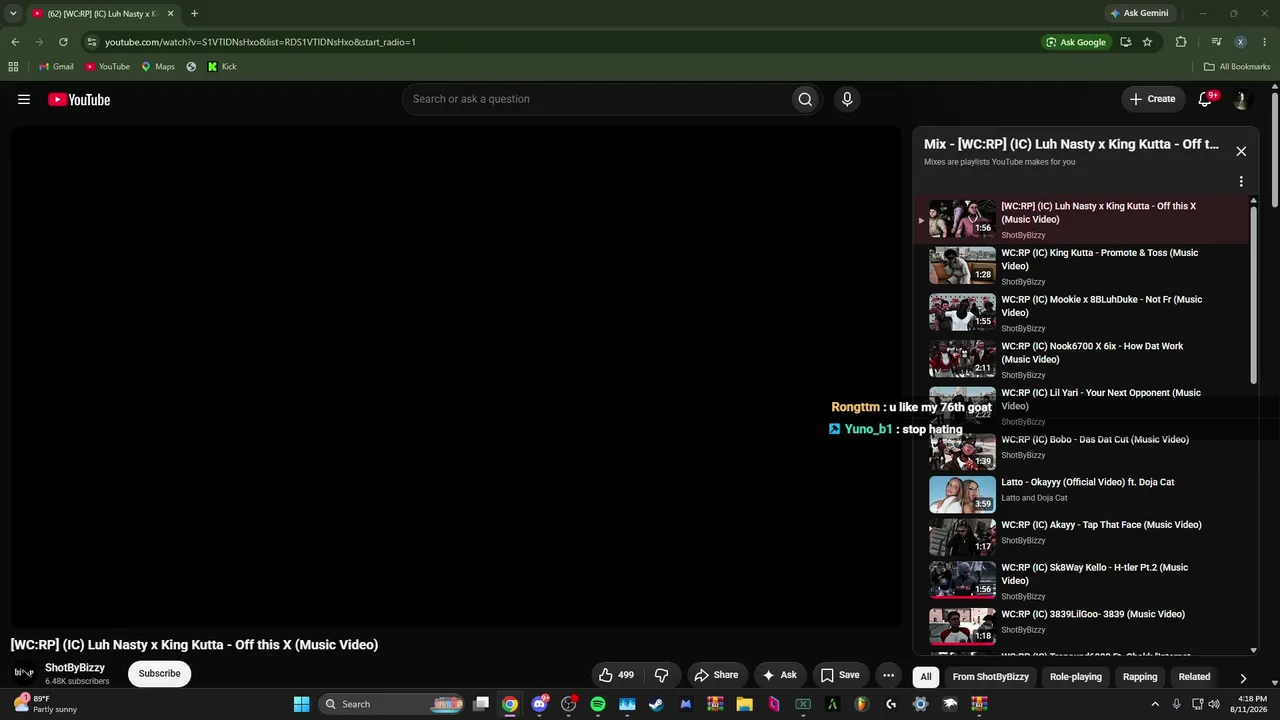Show more filter chips with the arrow
Screen dimensions: 1280x720
tap(1243, 677)
